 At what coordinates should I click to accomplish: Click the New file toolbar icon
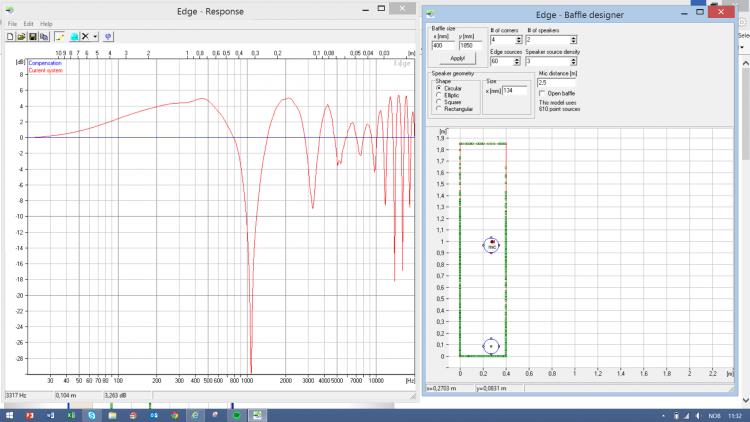tap(10, 37)
